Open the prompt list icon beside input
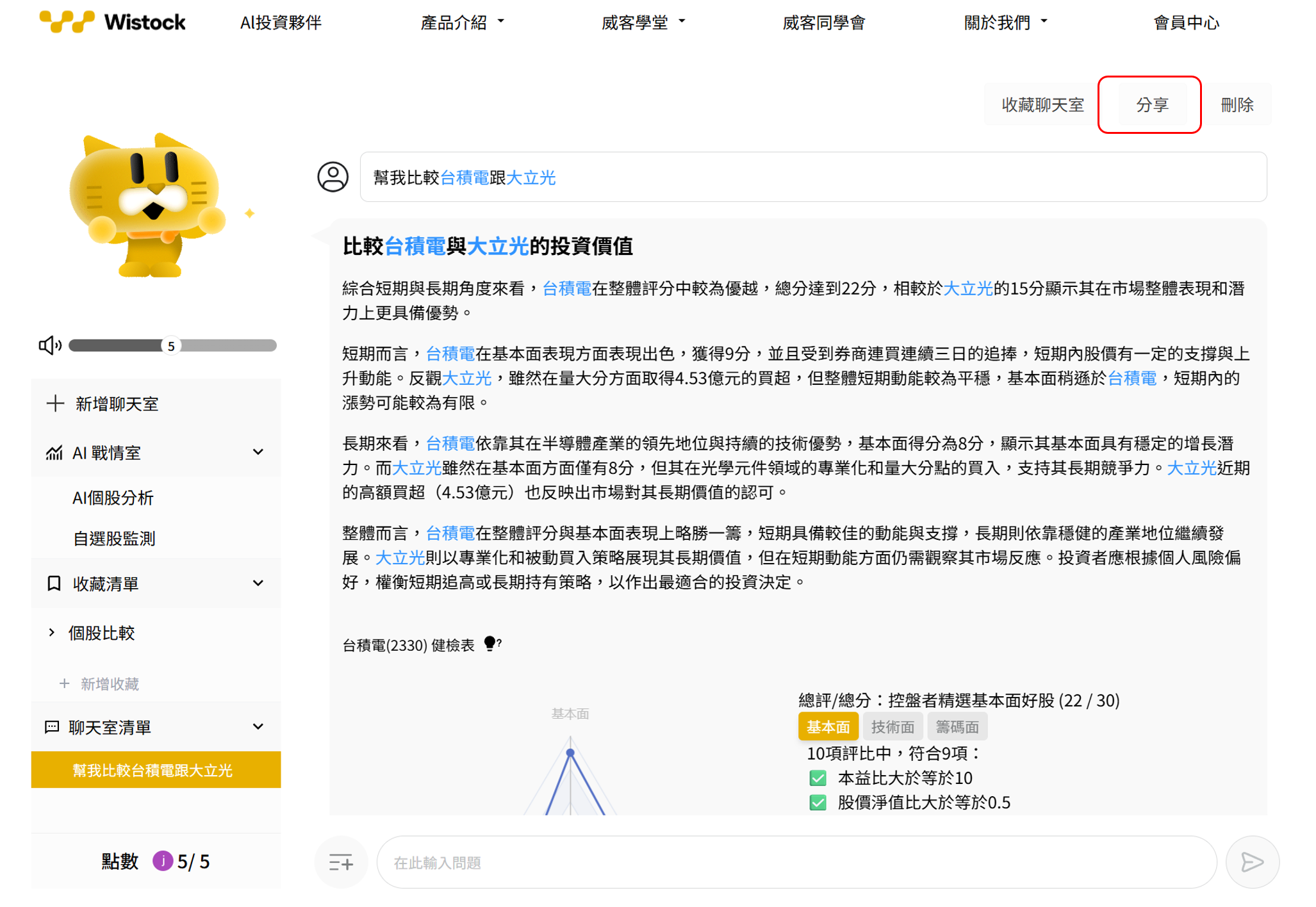Image resolution: width=1316 pixels, height=907 pixels. (341, 862)
